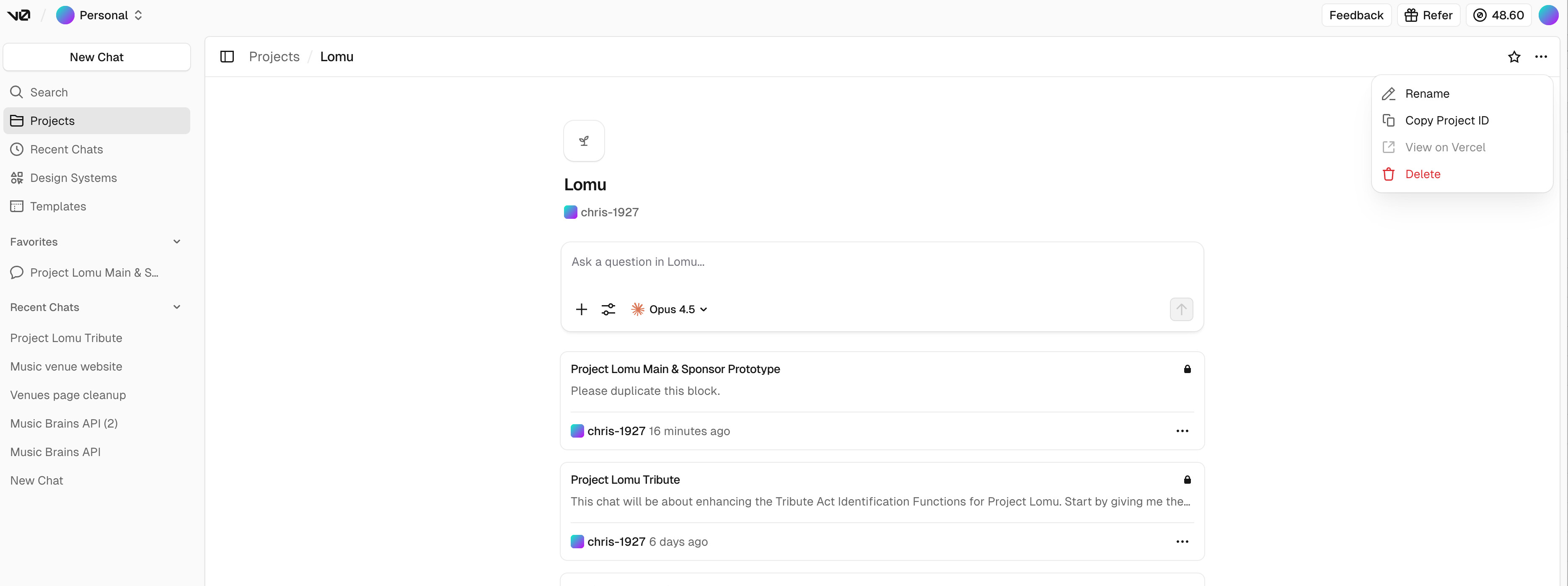This screenshot has height=586, width=1568.
Task: Collapse the Favorites section
Action: point(176,242)
